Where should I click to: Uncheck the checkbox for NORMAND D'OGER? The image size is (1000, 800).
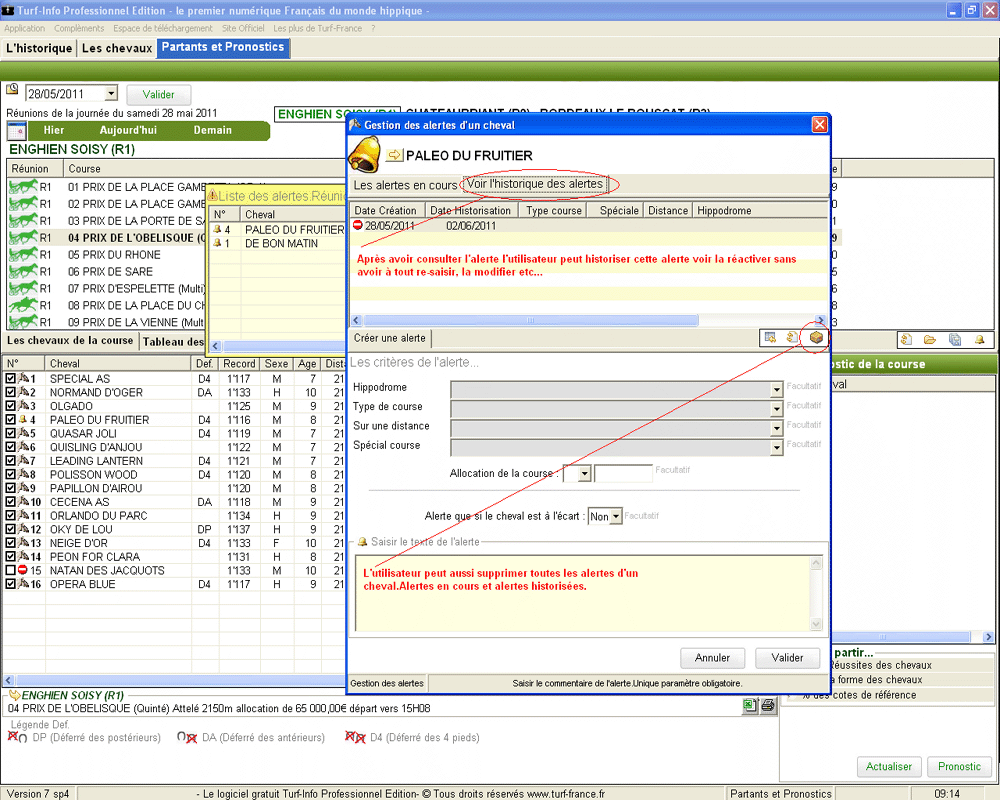10,392
